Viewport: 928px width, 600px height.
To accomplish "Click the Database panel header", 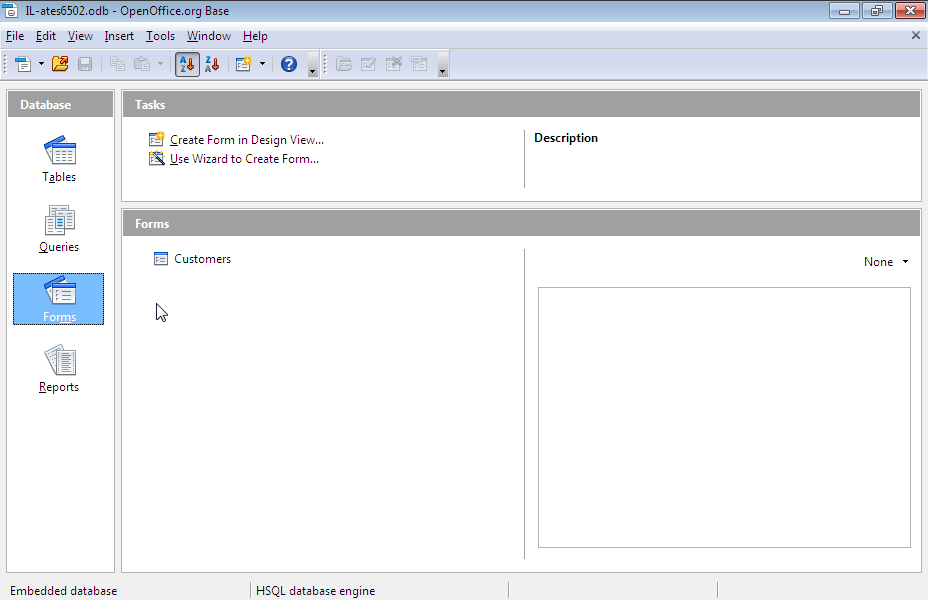I will coord(60,104).
